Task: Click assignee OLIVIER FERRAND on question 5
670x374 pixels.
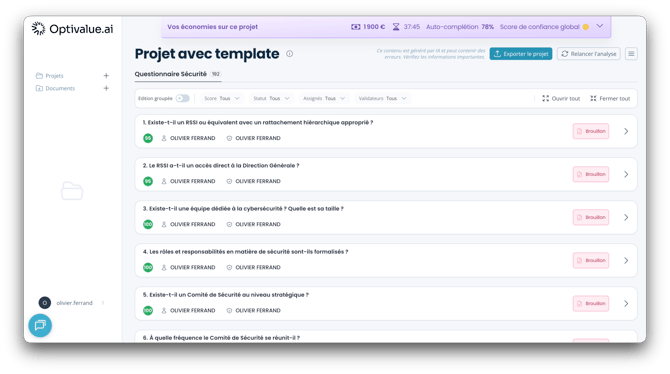Action: pos(192,311)
